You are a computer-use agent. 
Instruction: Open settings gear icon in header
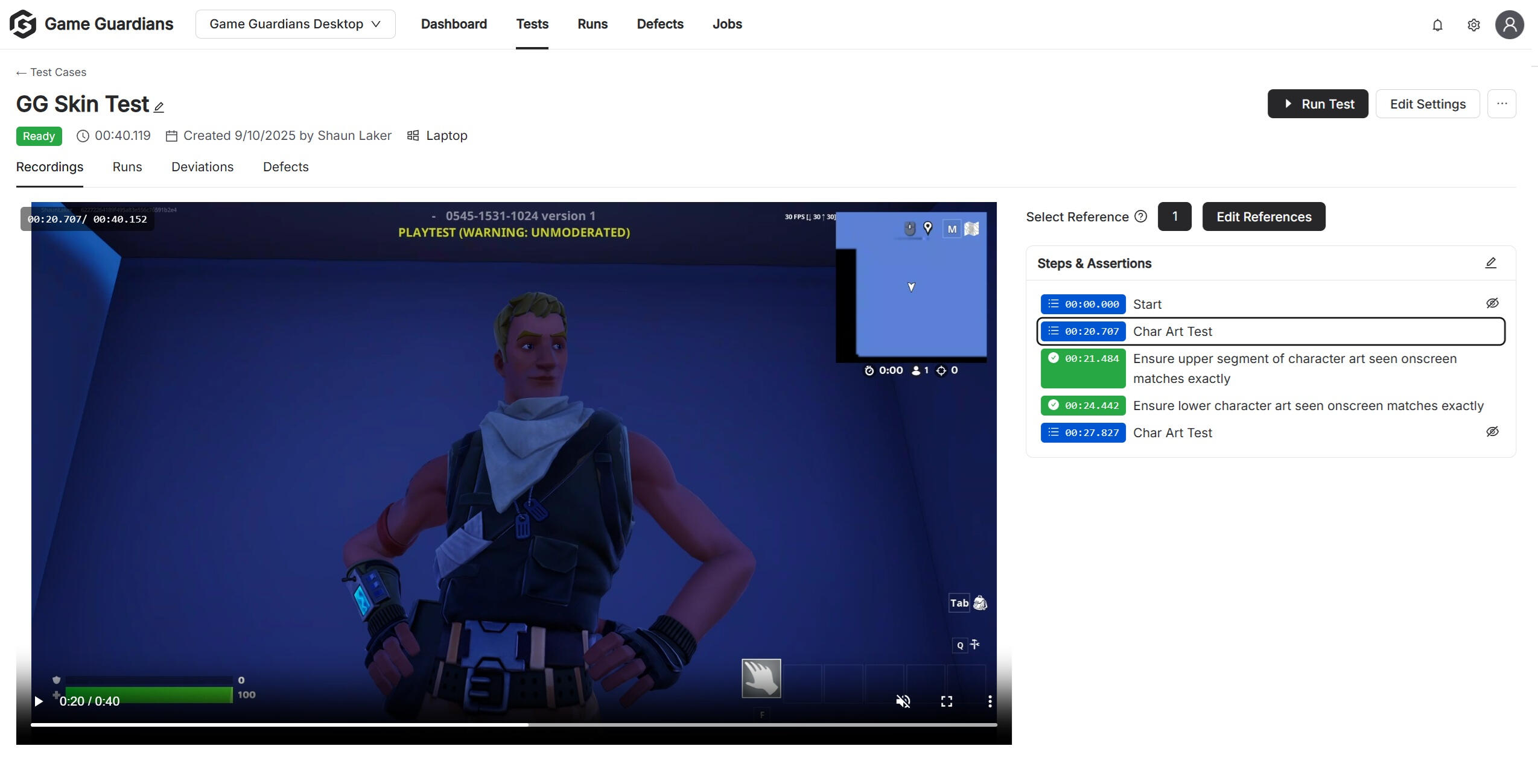[1473, 25]
